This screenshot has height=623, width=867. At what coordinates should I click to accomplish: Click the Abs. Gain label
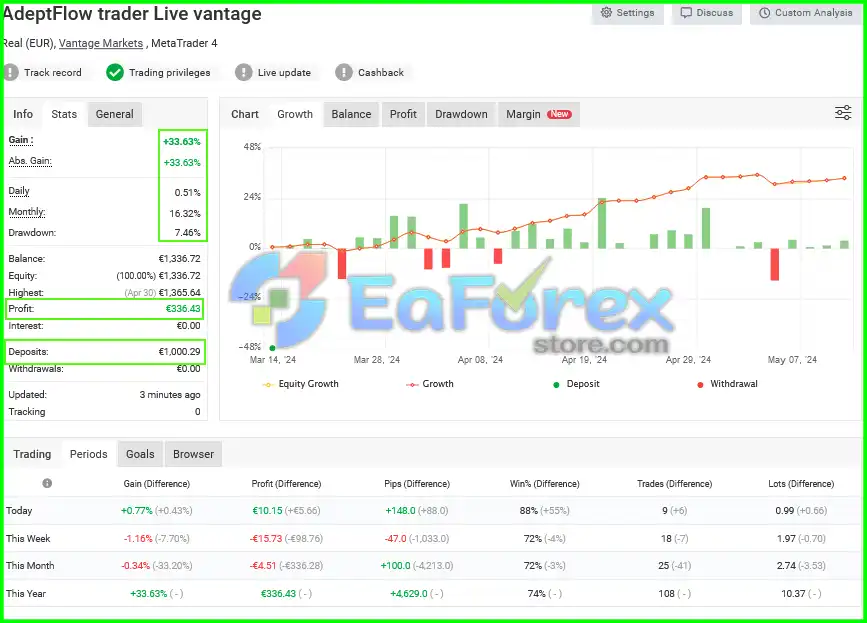(x=30, y=161)
